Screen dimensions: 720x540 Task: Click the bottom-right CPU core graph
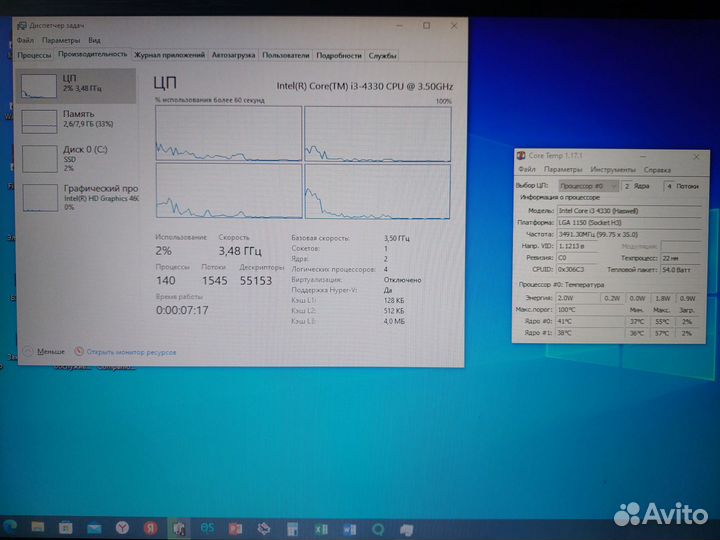coord(377,191)
